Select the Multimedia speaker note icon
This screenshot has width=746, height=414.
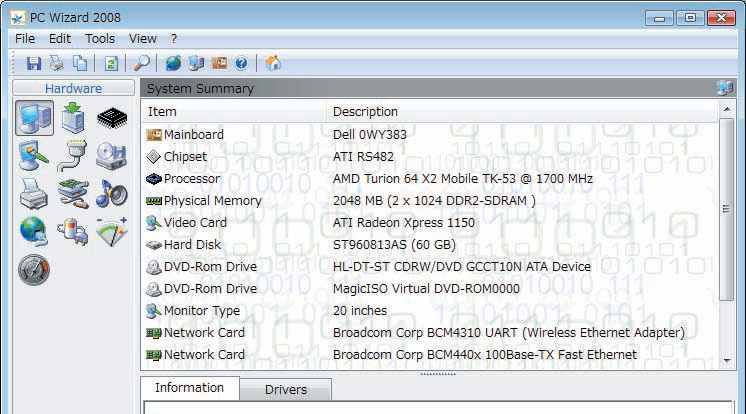coord(112,194)
